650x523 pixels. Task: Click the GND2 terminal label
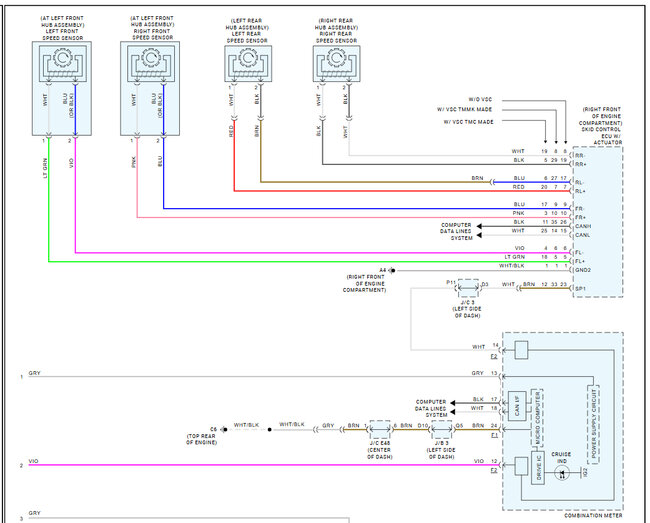[x=583, y=270]
